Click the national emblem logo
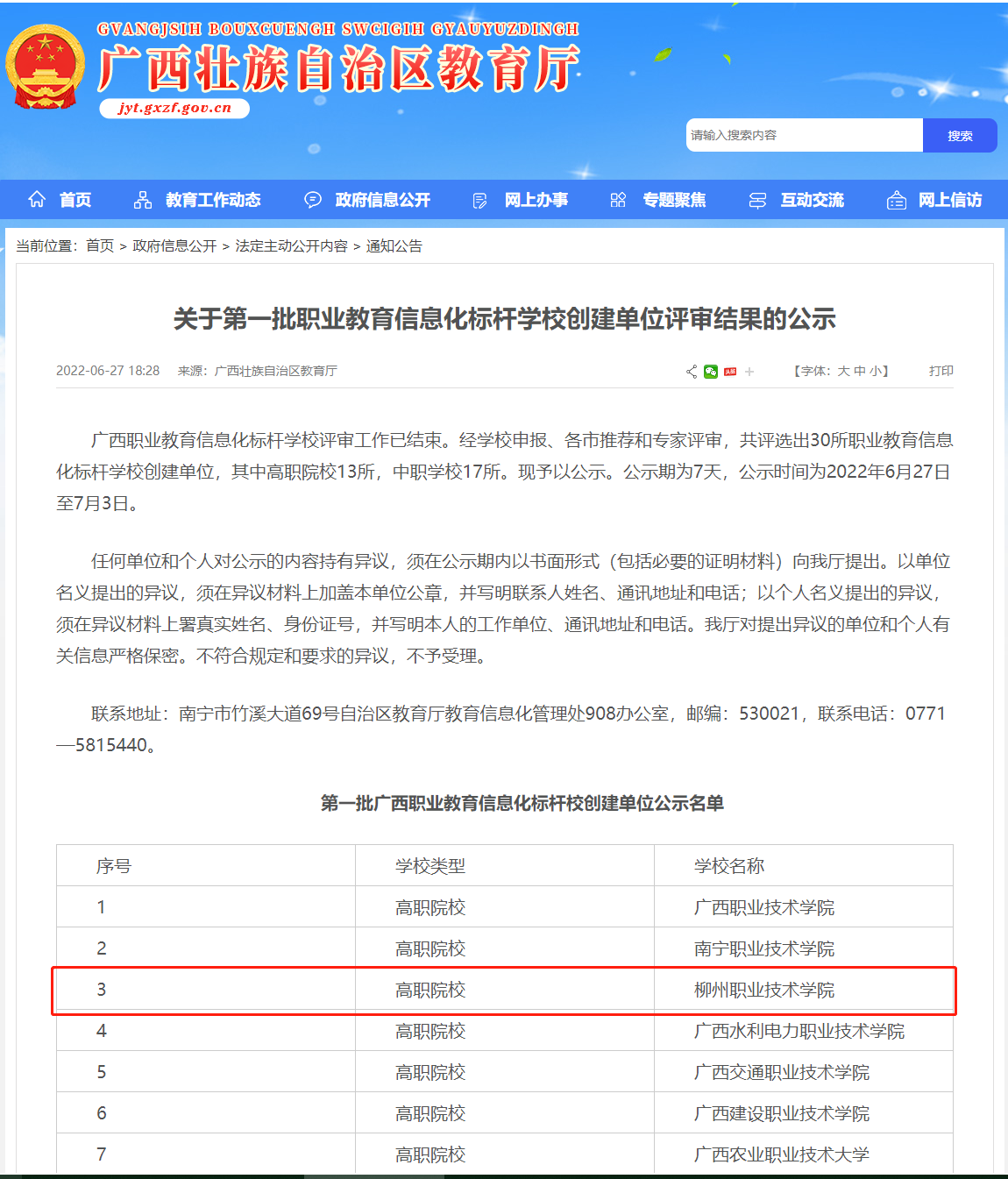This screenshot has width=1008, height=1179. point(46,67)
